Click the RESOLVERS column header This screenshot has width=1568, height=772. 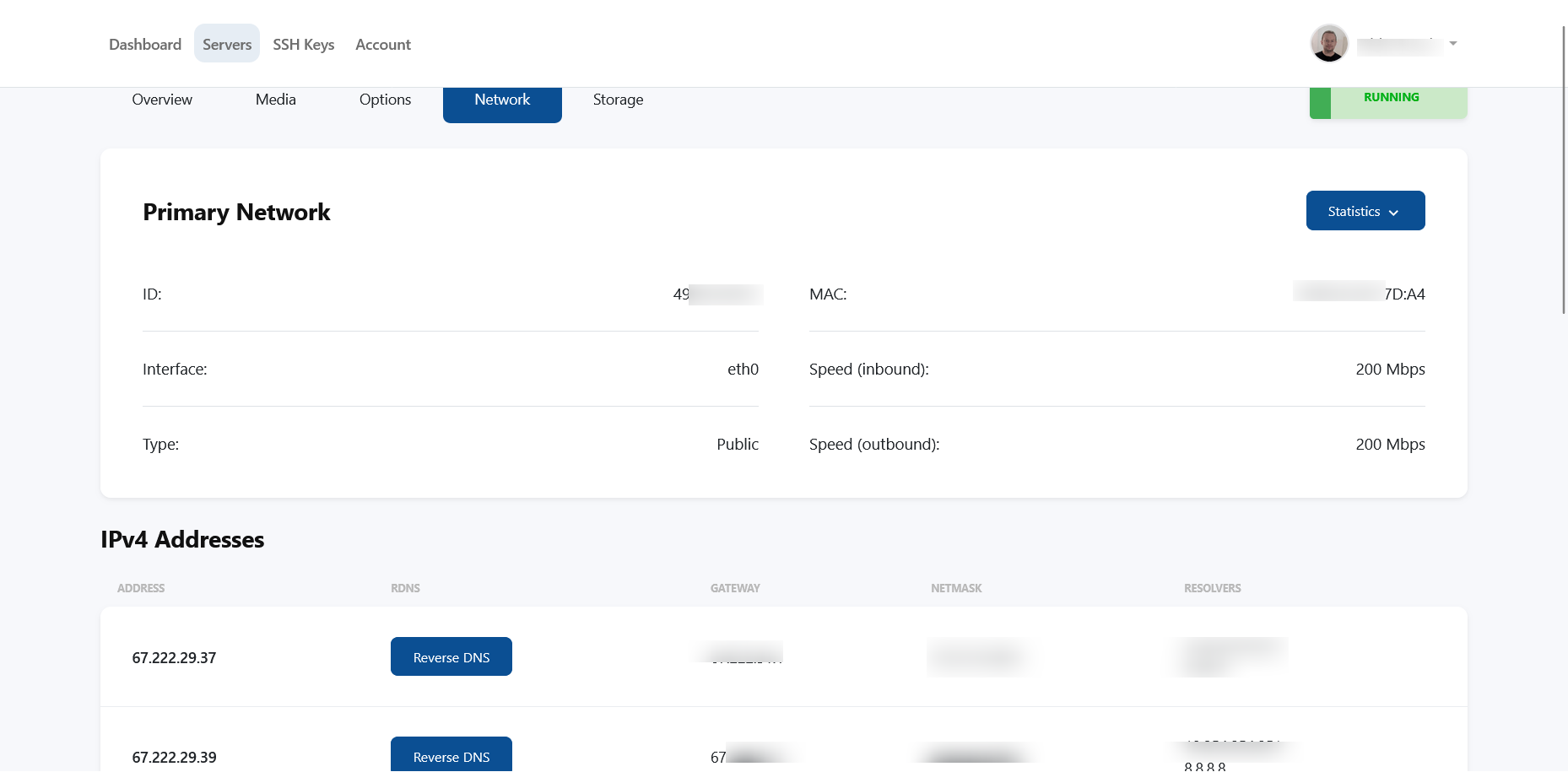point(1212,588)
